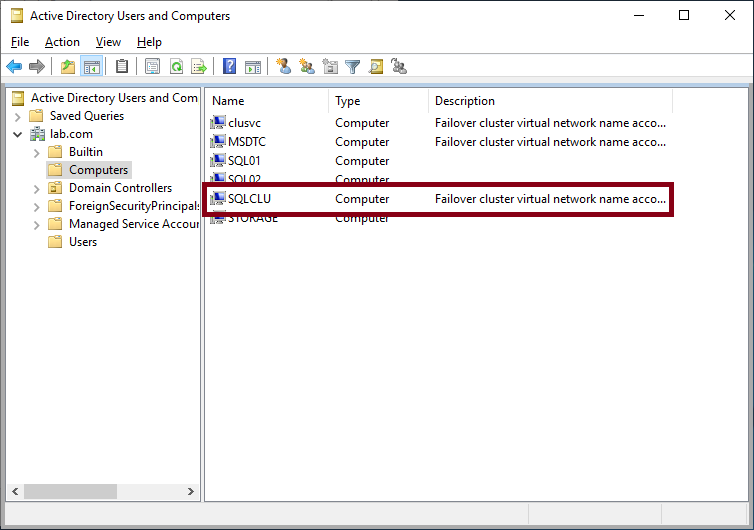Click the computer icon beside SQL01

[218, 160]
